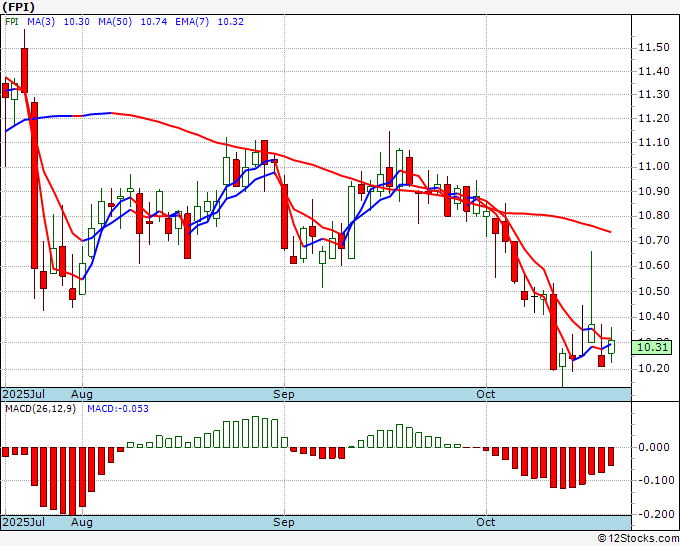Click the -0.200 MACD axis label
Image resolution: width=680 pixels, height=546 pixels.
[654, 514]
